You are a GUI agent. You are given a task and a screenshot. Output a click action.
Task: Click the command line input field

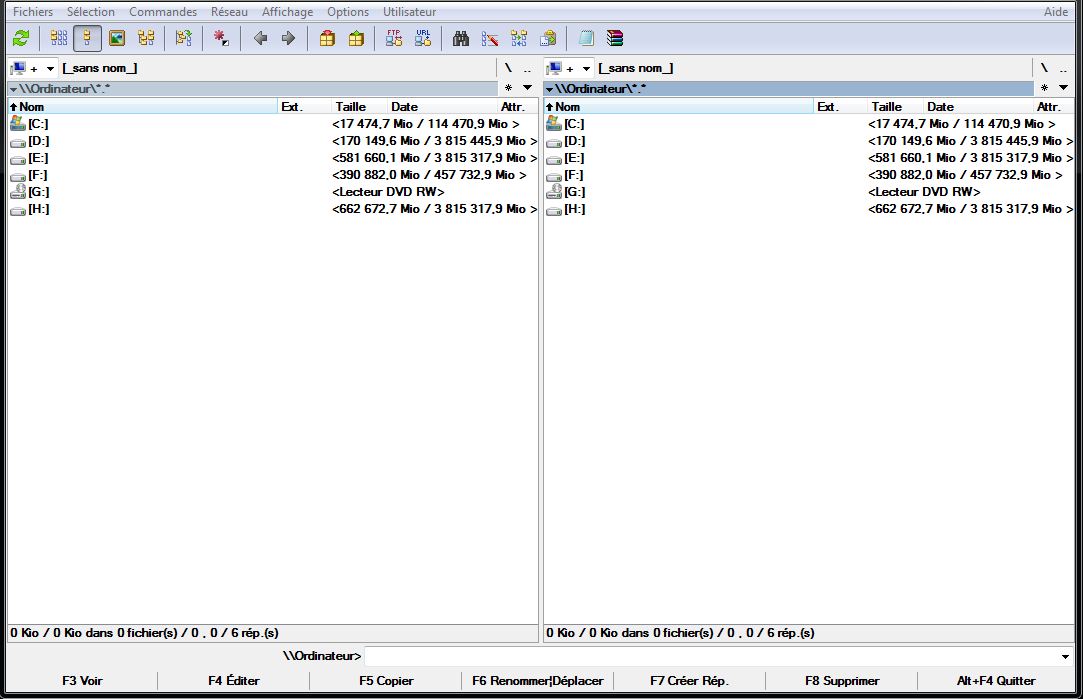(x=712, y=656)
